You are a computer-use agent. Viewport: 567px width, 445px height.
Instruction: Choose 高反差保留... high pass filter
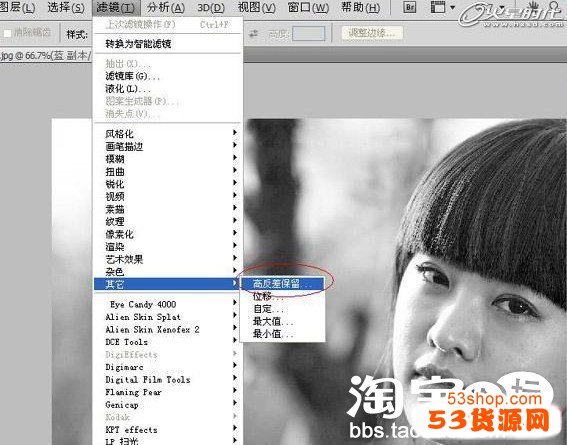tap(282, 284)
